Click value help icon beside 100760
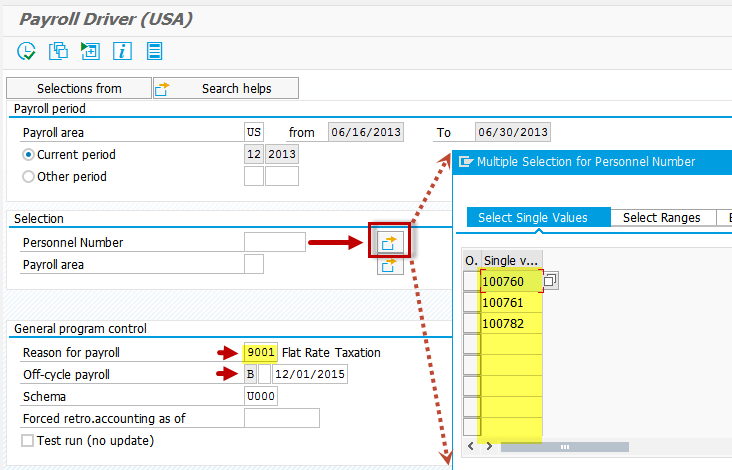732x470 pixels. click(550, 281)
